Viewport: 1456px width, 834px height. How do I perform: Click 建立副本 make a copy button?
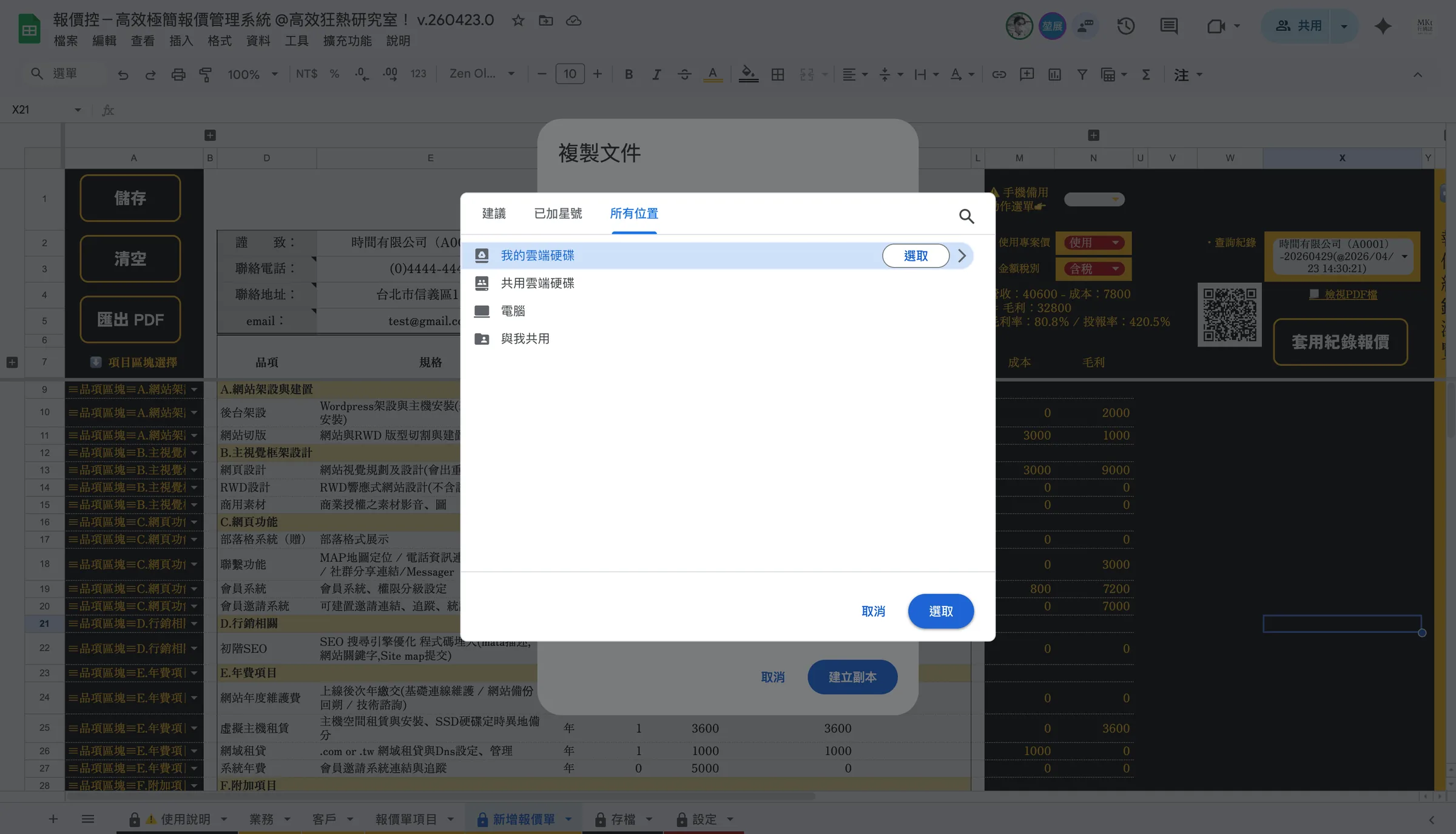coord(852,677)
